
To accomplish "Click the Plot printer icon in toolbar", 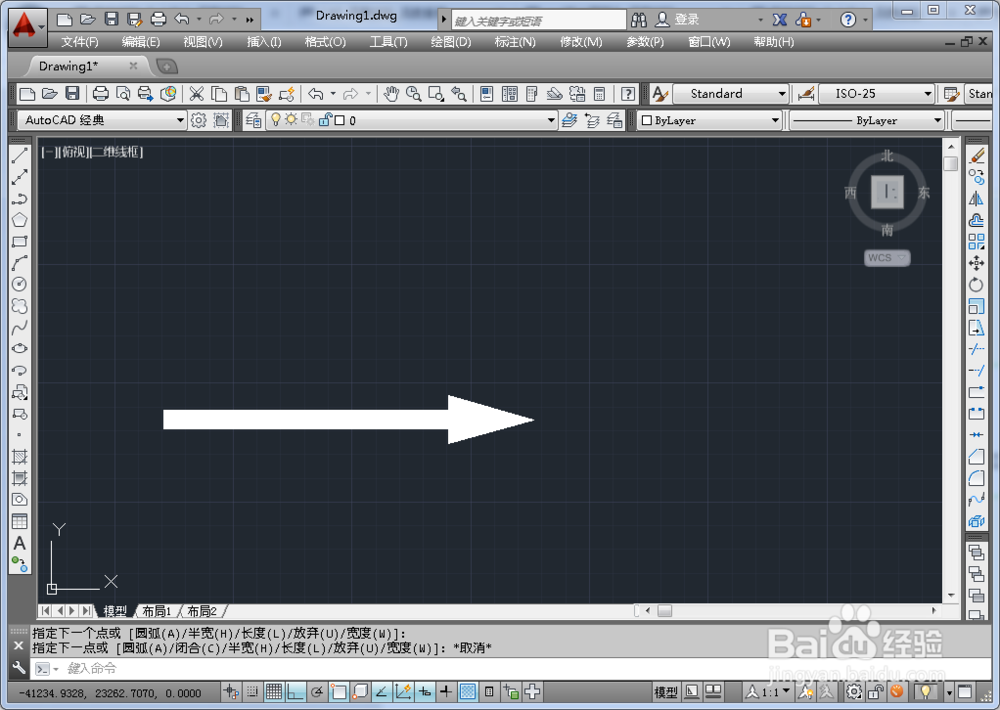I will [101, 94].
